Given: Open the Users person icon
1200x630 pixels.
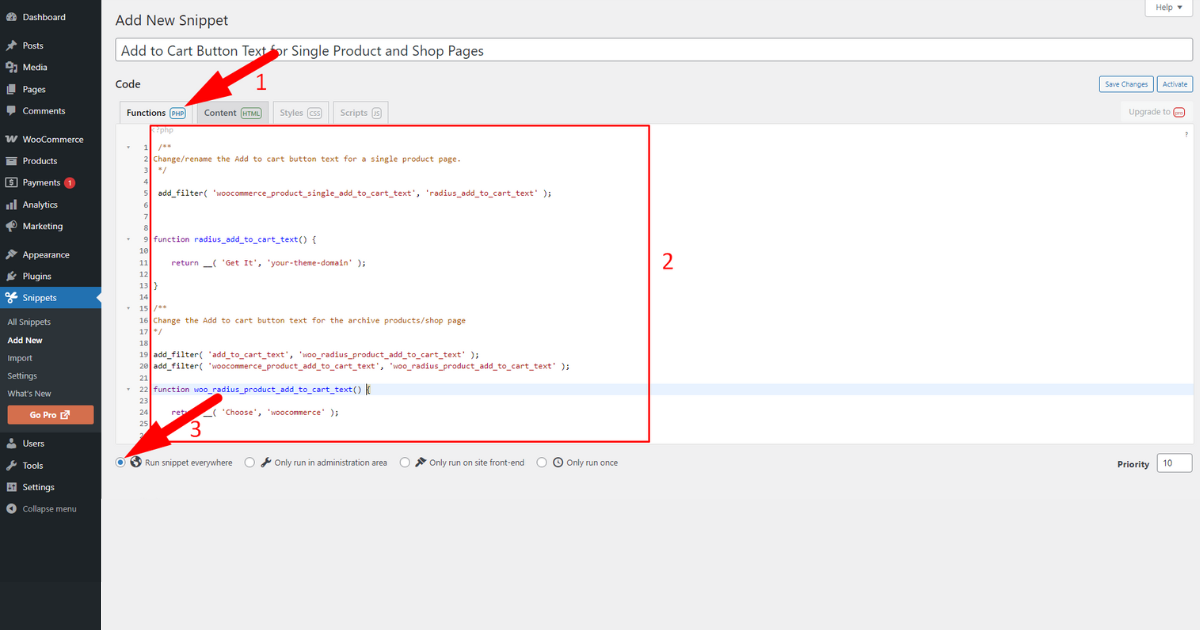Looking at the screenshot, I should (11, 443).
